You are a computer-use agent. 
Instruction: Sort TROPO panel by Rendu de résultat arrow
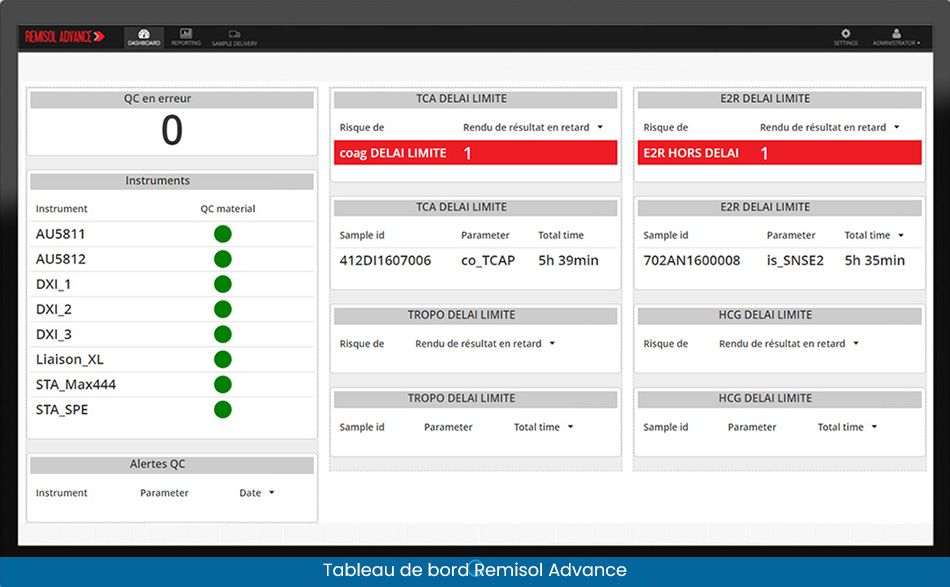click(x=553, y=343)
